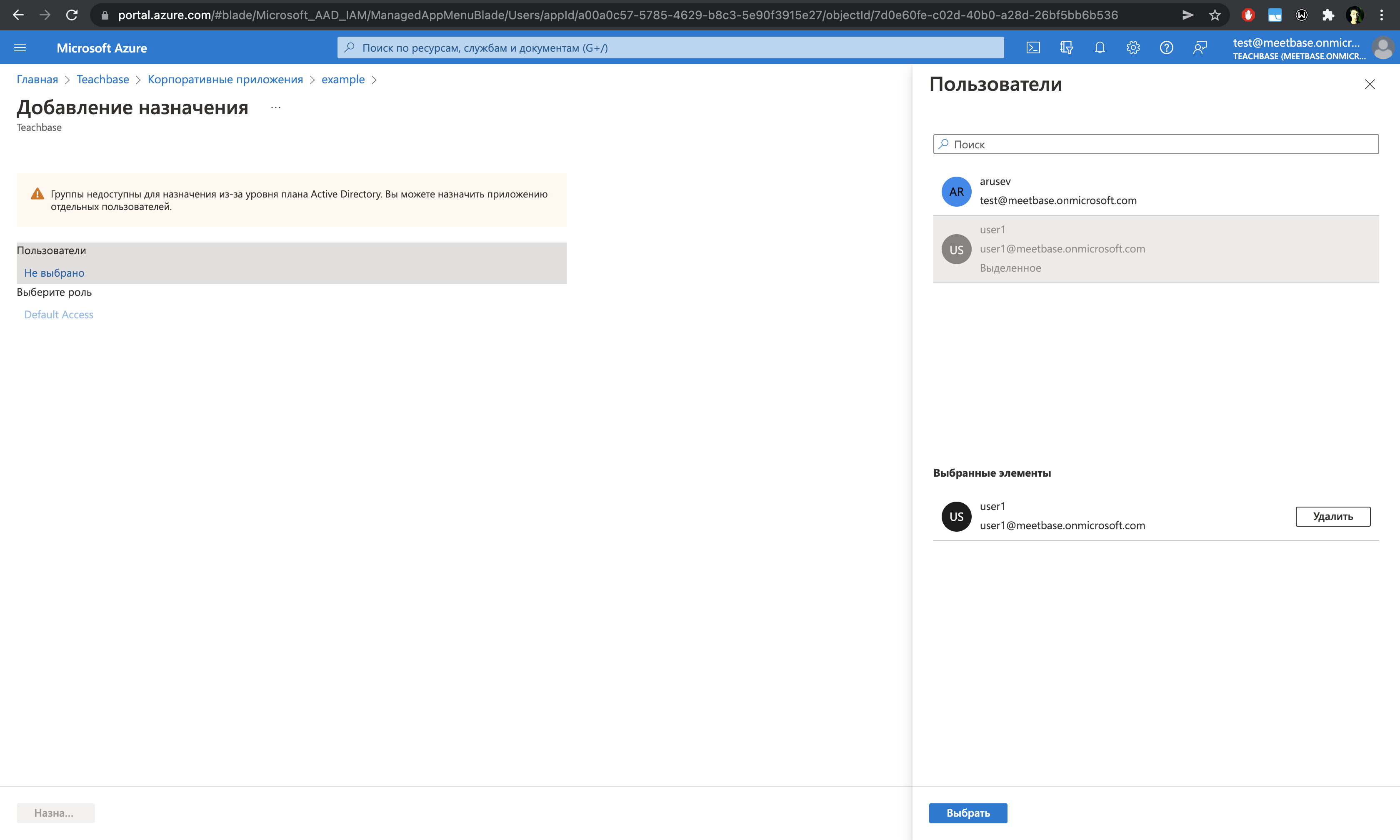1400x840 pixels.
Task: Go forward in the browser
Action: [45, 15]
